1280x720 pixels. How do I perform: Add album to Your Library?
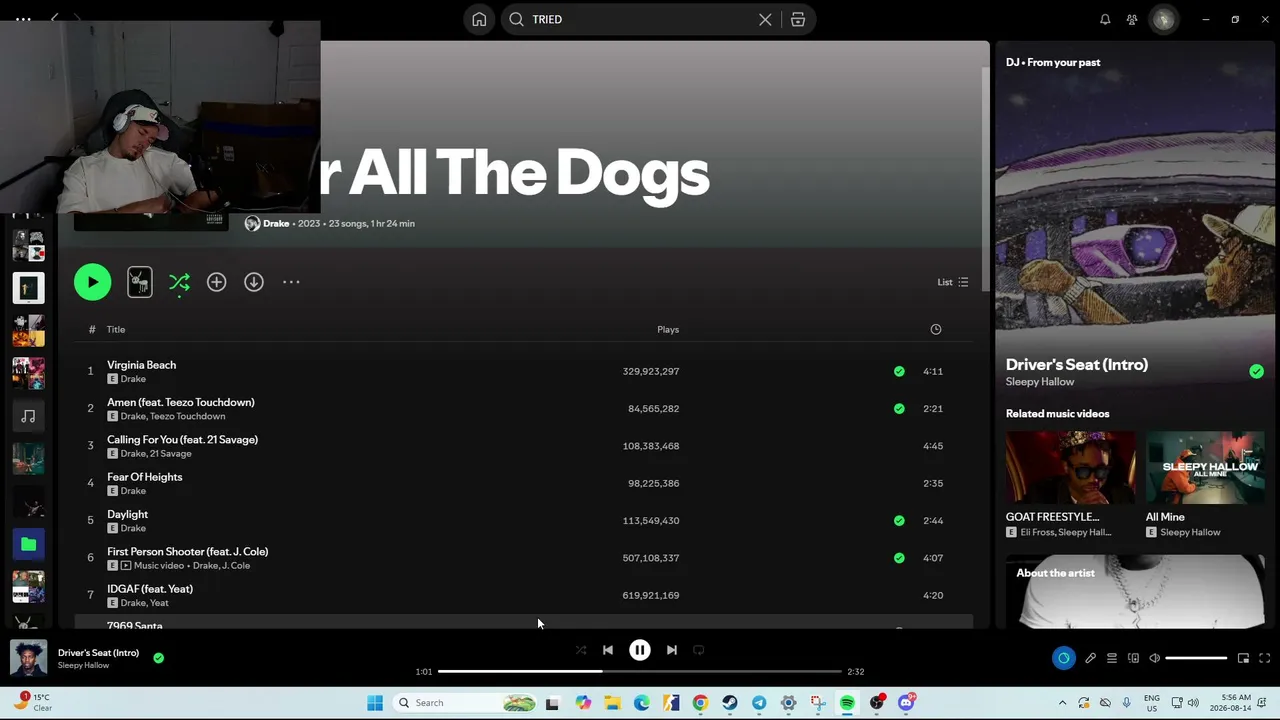click(216, 282)
